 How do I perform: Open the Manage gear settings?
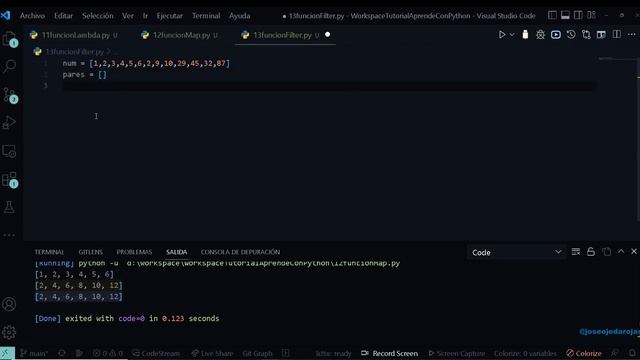click(x=9, y=332)
